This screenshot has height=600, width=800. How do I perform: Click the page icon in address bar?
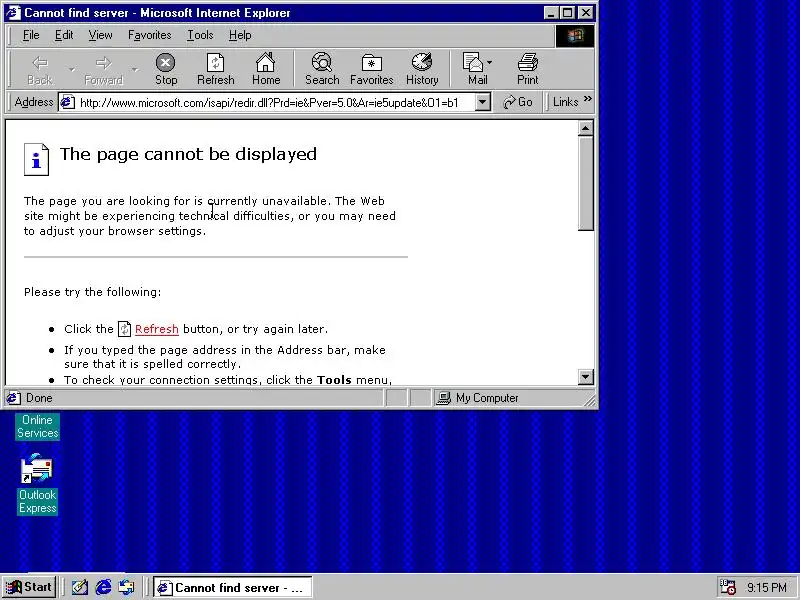pos(67,103)
